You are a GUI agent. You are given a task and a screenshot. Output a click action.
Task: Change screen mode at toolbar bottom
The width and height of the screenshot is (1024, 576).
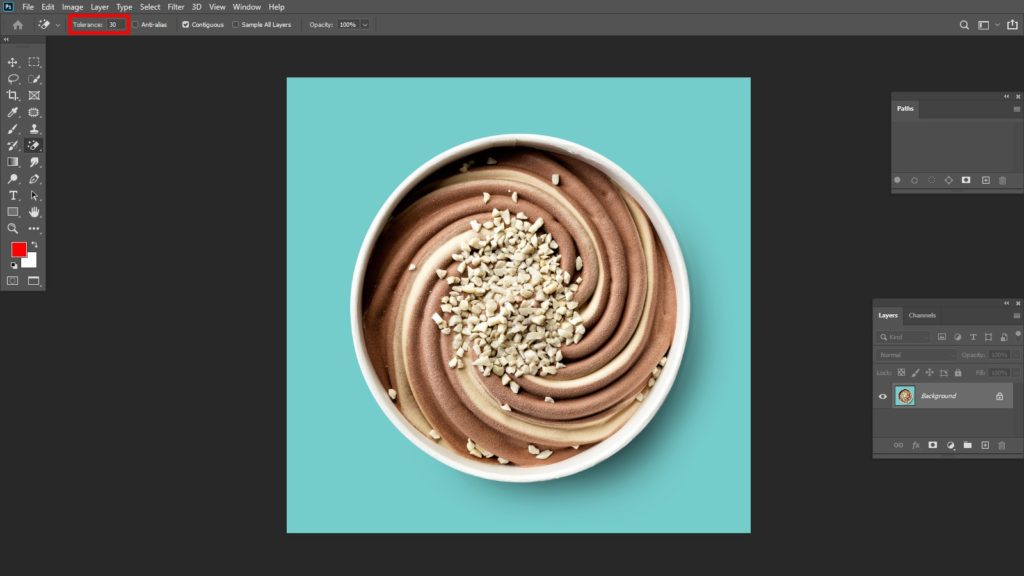coord(34,281)
